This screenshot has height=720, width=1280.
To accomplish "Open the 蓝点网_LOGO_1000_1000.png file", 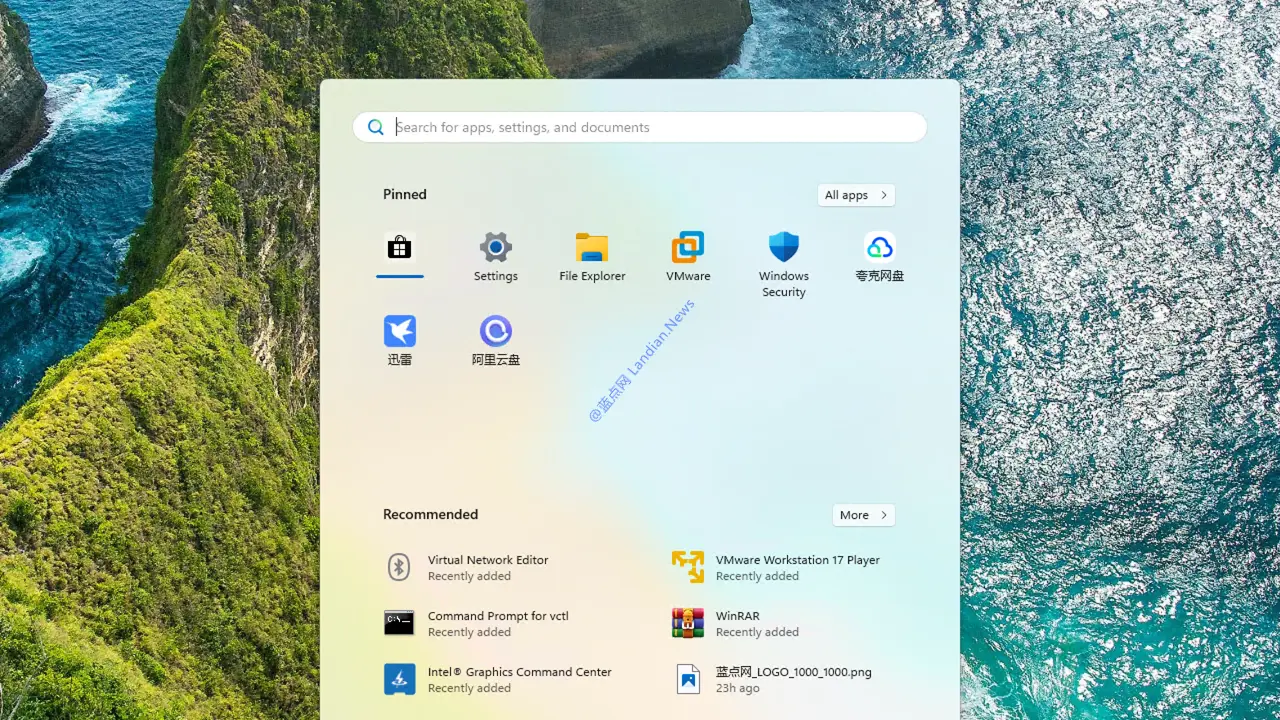I will click(x=793, y=679).
